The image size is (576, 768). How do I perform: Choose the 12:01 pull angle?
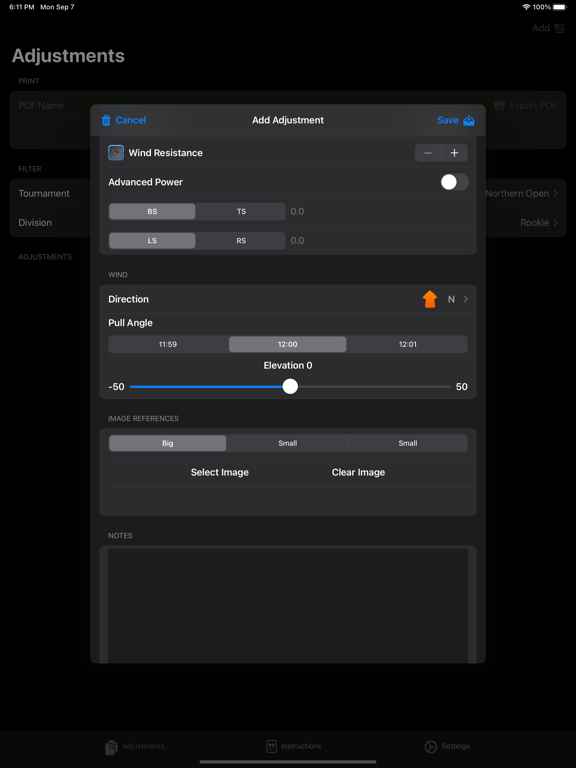[x=408, y=344]
